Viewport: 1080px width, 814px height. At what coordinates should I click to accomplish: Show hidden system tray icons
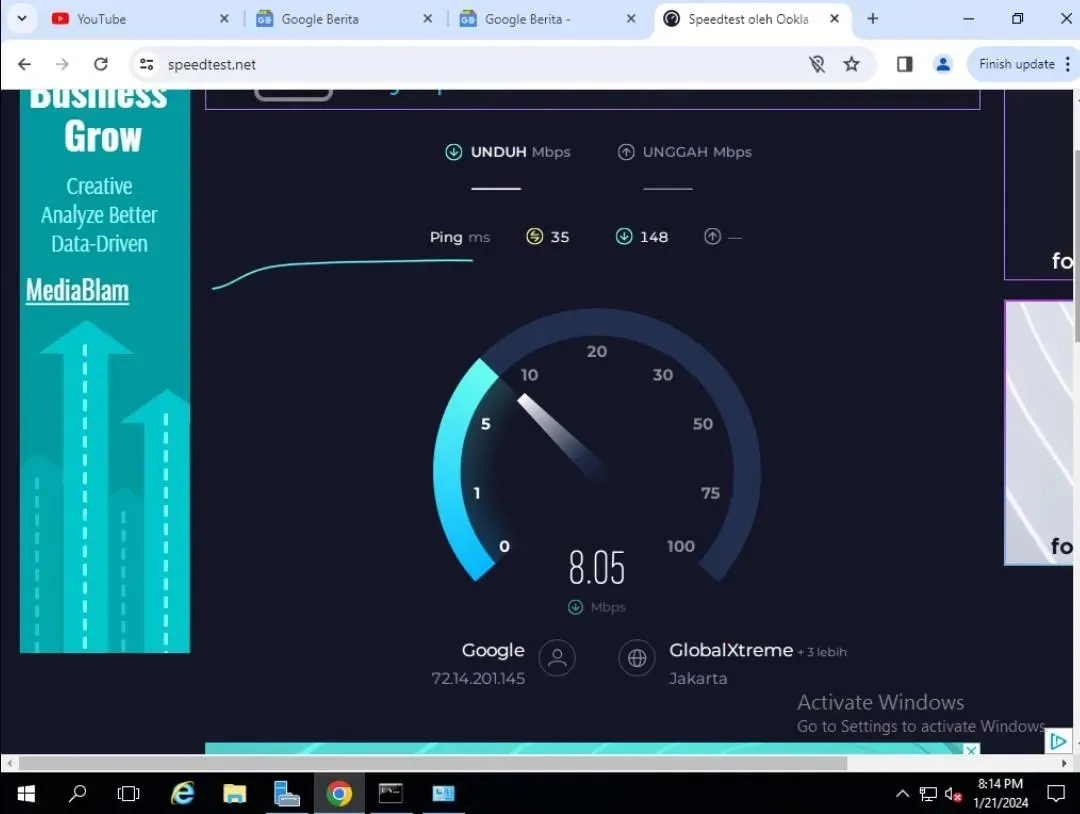tap(902, 794)
